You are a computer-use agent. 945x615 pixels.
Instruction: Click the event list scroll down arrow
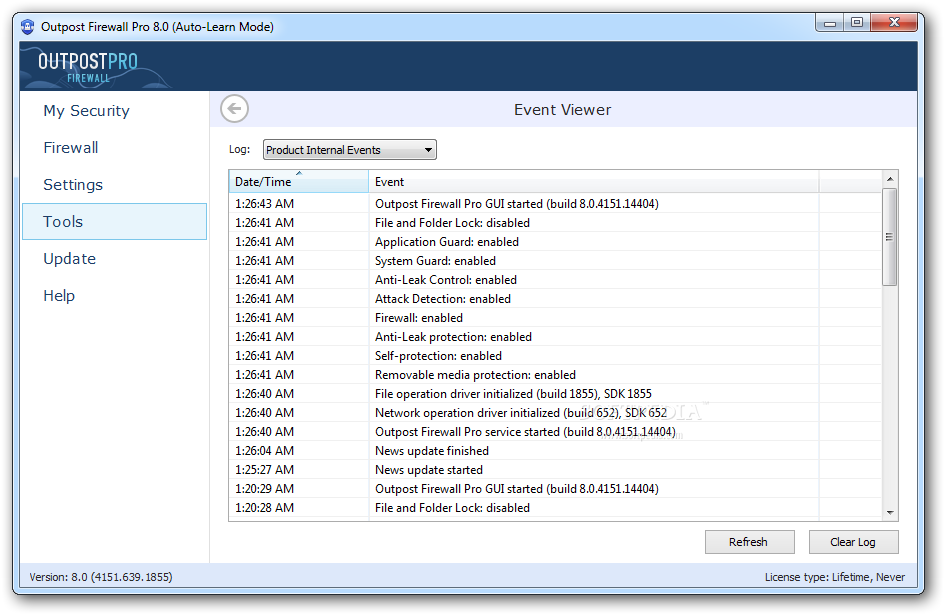890,512
